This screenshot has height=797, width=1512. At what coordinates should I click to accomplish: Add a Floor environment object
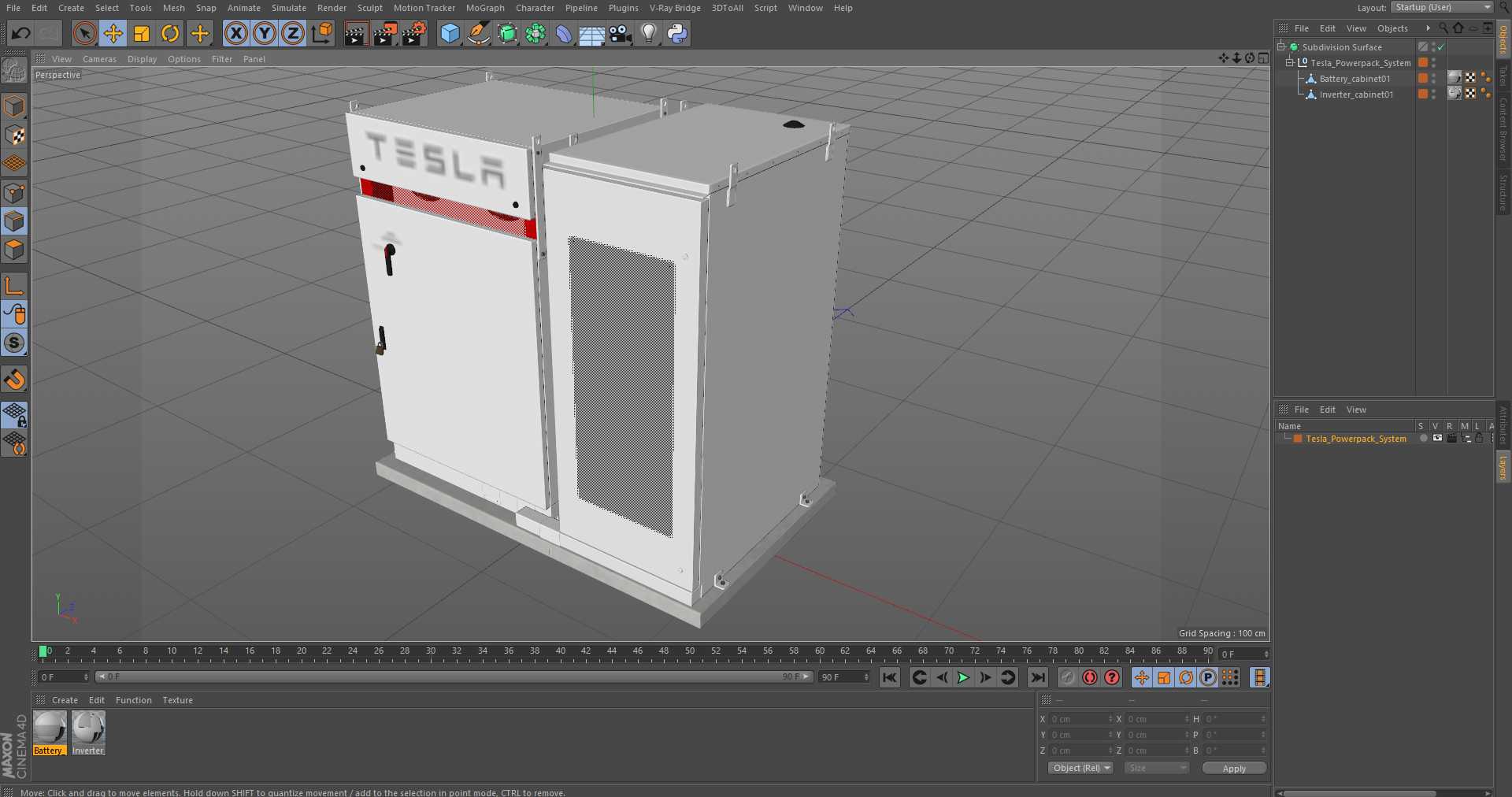[x=591, y=33]
